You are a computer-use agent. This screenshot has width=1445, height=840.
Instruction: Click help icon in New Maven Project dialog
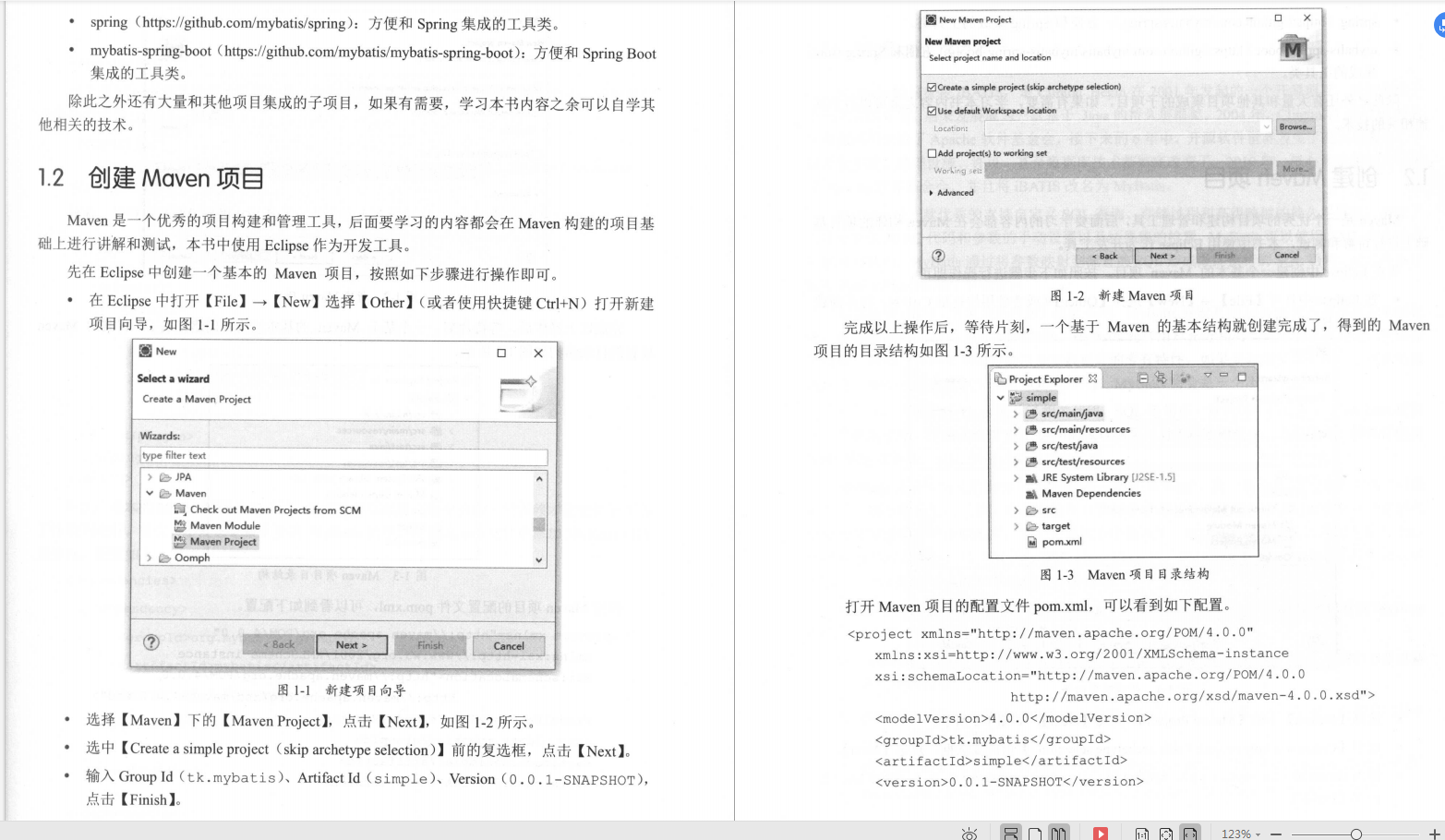coord(938,256)
